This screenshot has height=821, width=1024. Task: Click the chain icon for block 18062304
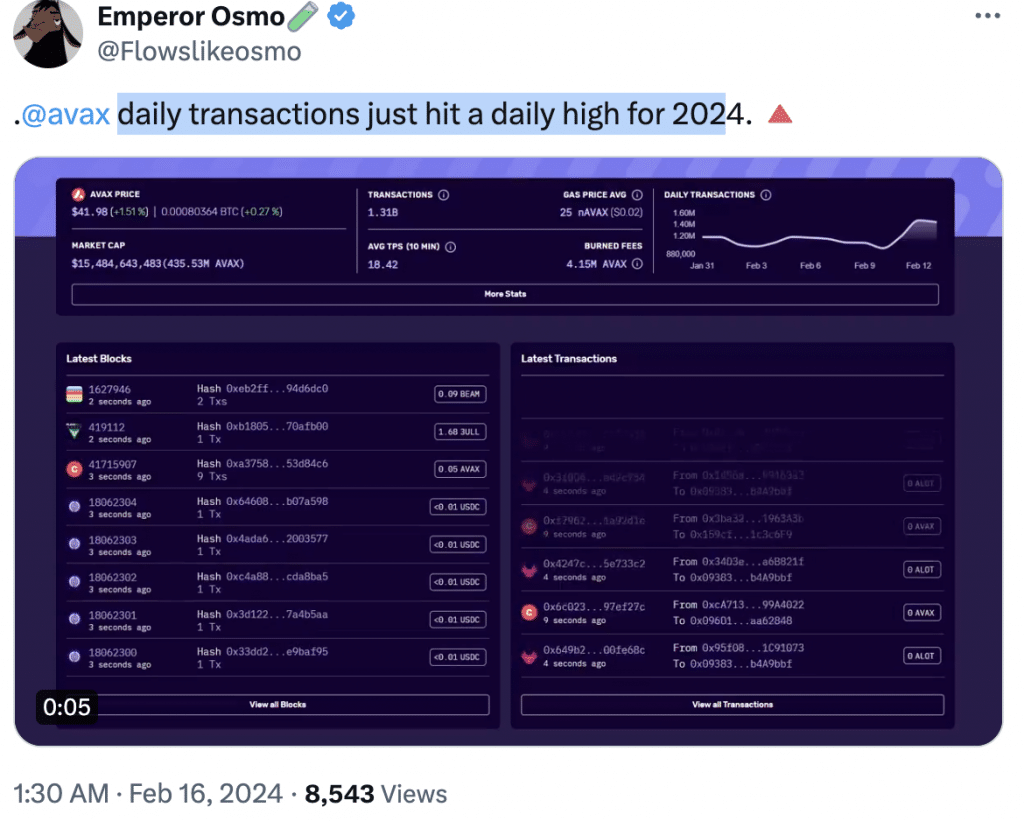tap(74, 507)
